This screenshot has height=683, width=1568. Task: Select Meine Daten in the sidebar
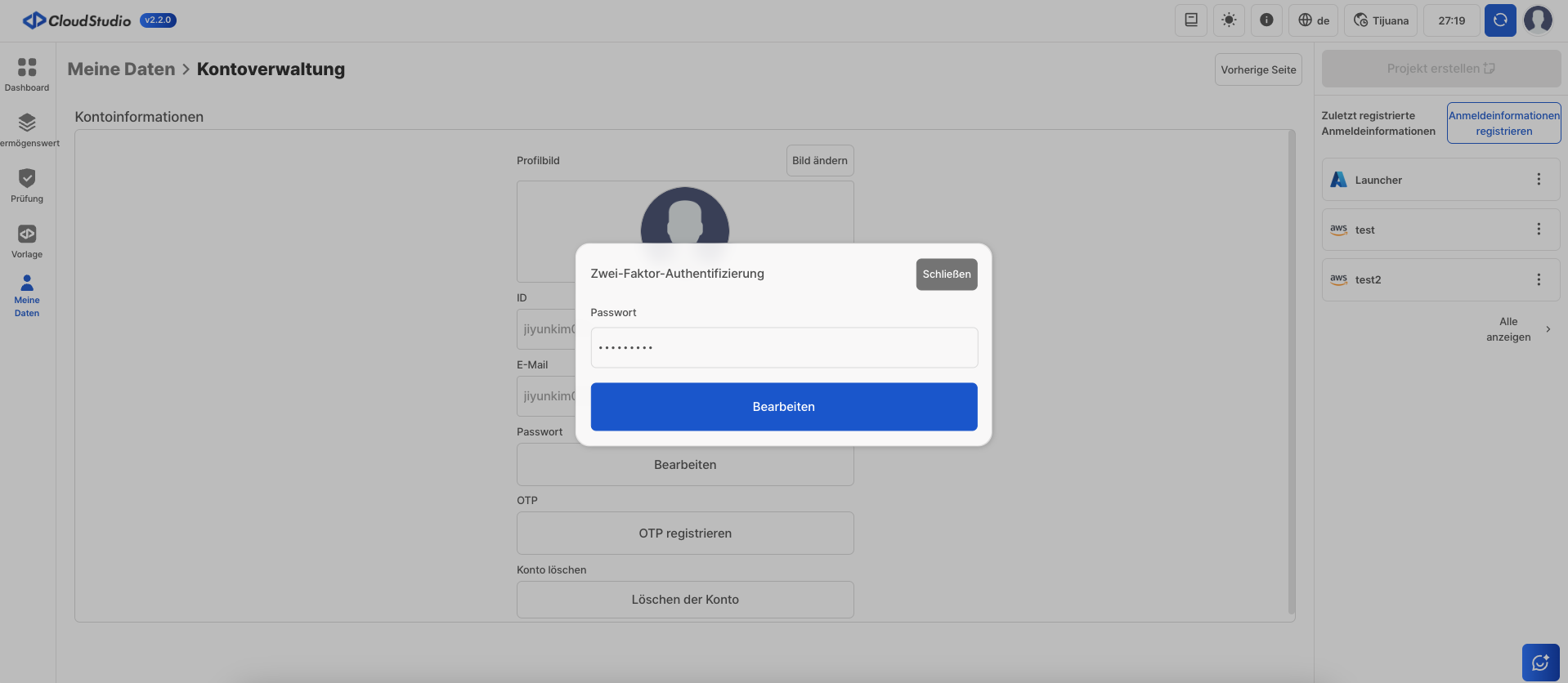[27, 296]
